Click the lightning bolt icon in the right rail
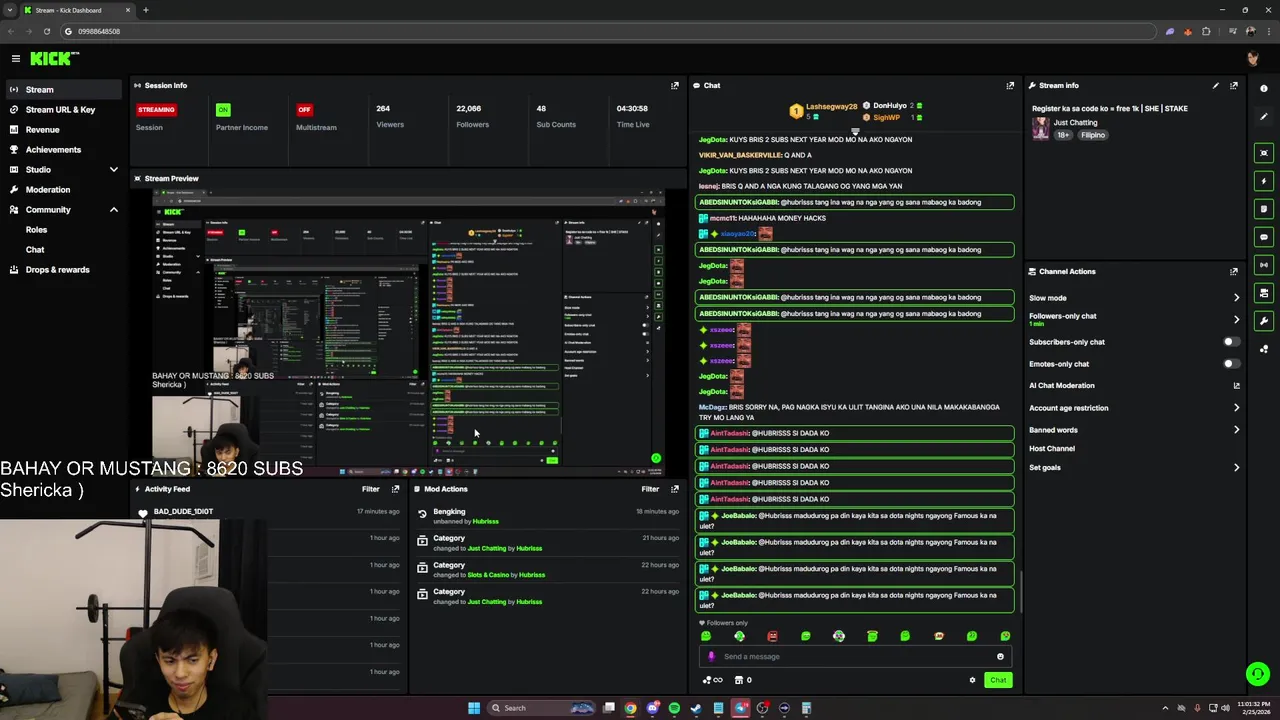This screenshot has width=1280, height=720. point(1264,181)
